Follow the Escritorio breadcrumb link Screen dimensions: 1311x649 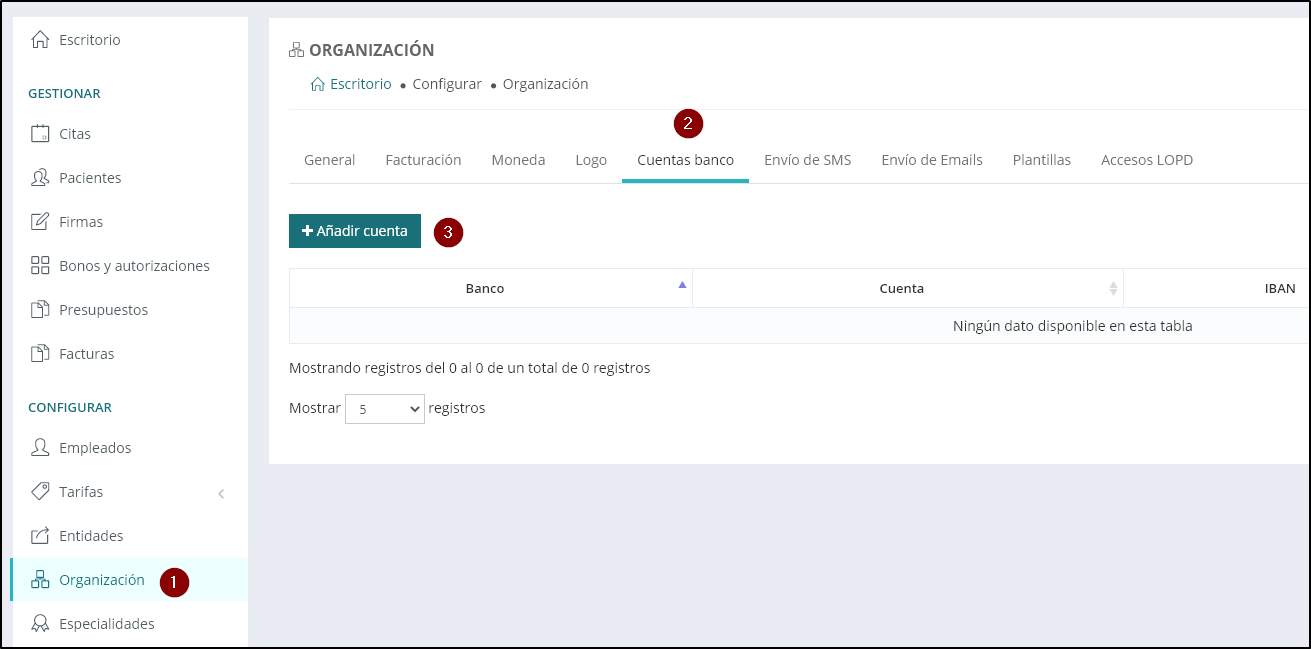tap(360, 84)
